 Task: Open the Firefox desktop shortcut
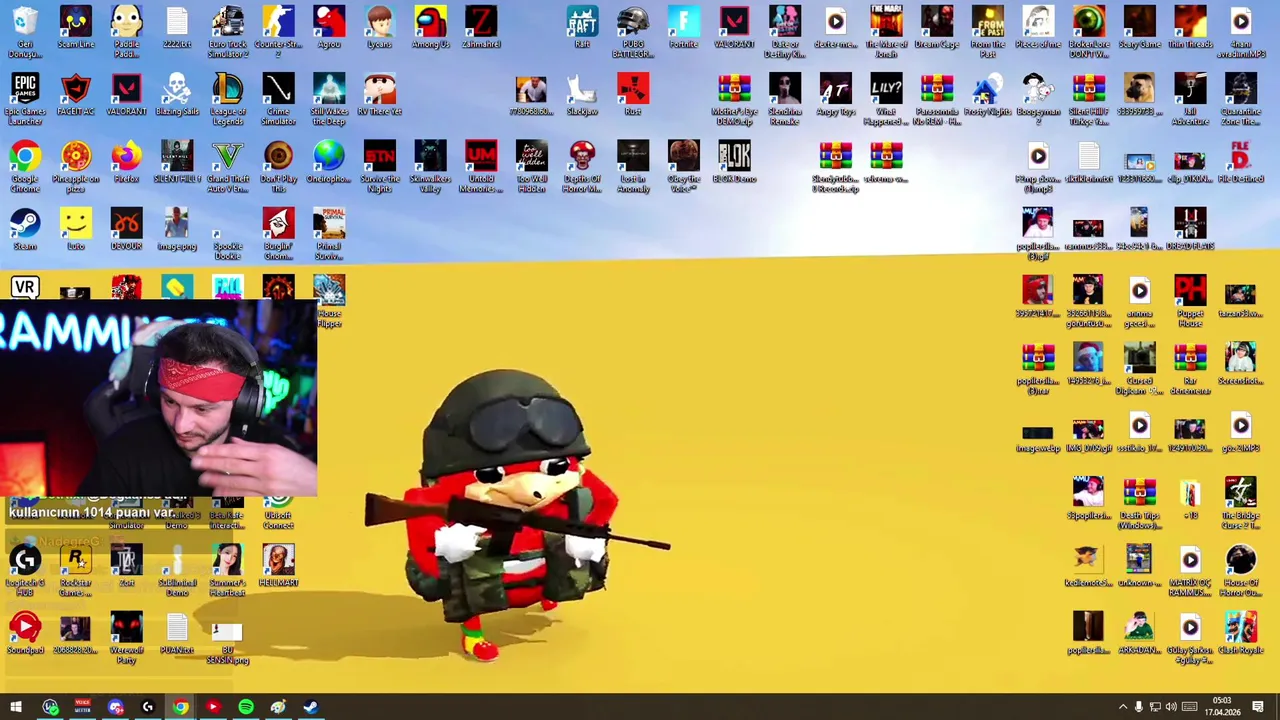pyautogui.click(x=126, y=161)
